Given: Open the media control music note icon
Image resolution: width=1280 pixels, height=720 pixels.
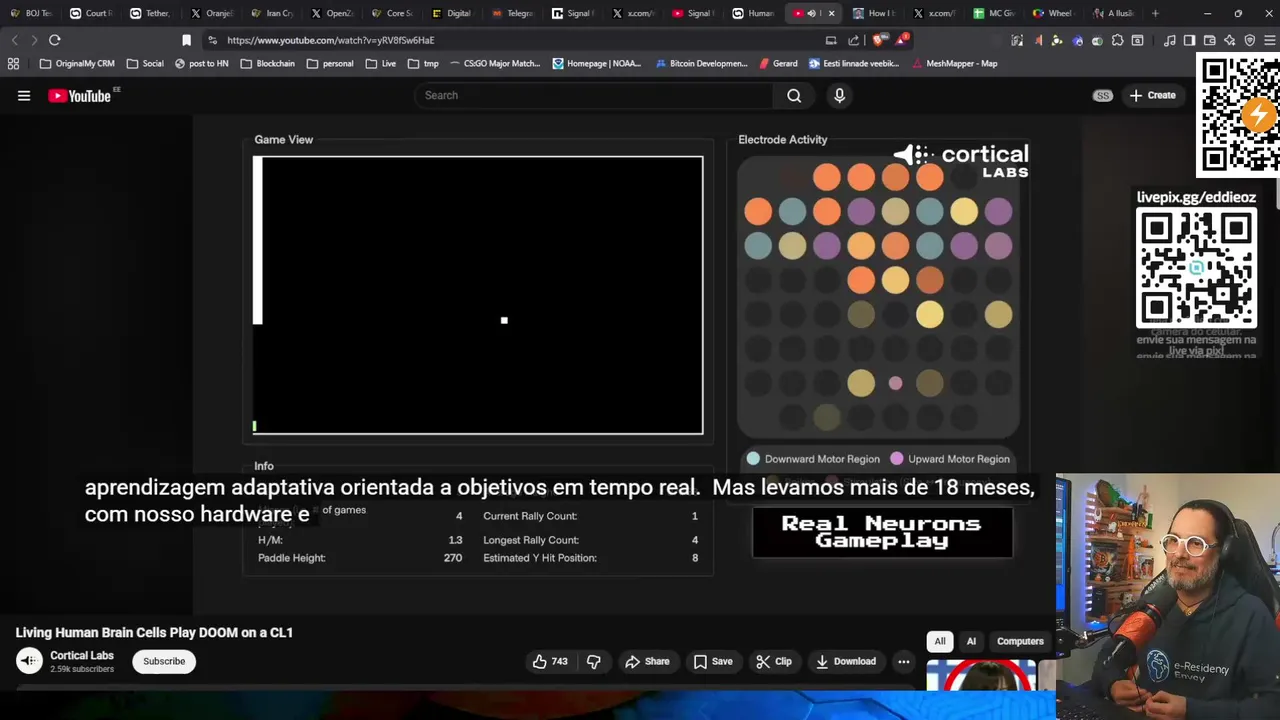Looking at the screenshot, I should click(x=1169, y=40).
